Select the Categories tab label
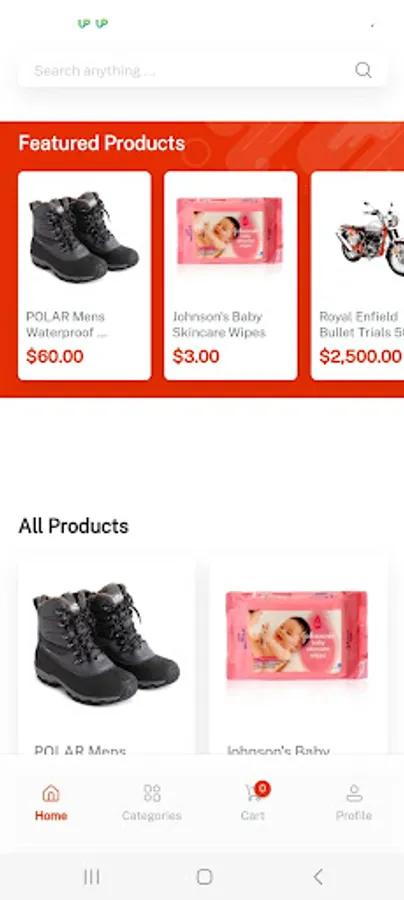This screenshot has width=404, height=900. click(x=152, y=816)
